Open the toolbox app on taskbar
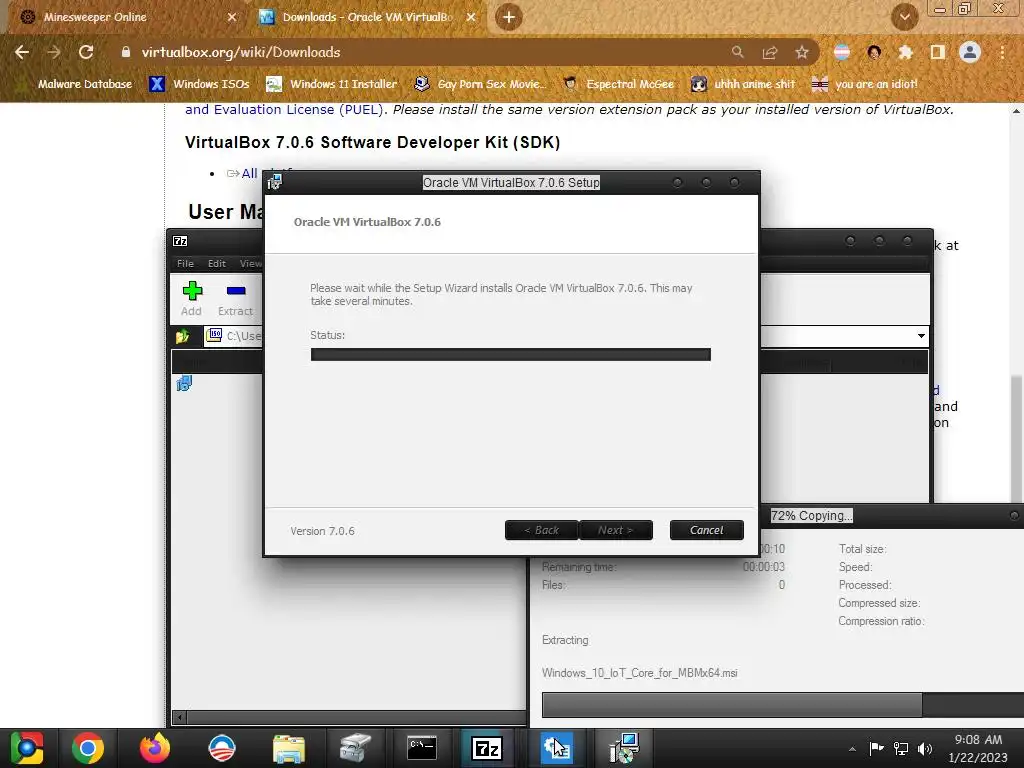The width and height of the screenshot is (1024, 768). pyautogui.click(x=355, y=748)
